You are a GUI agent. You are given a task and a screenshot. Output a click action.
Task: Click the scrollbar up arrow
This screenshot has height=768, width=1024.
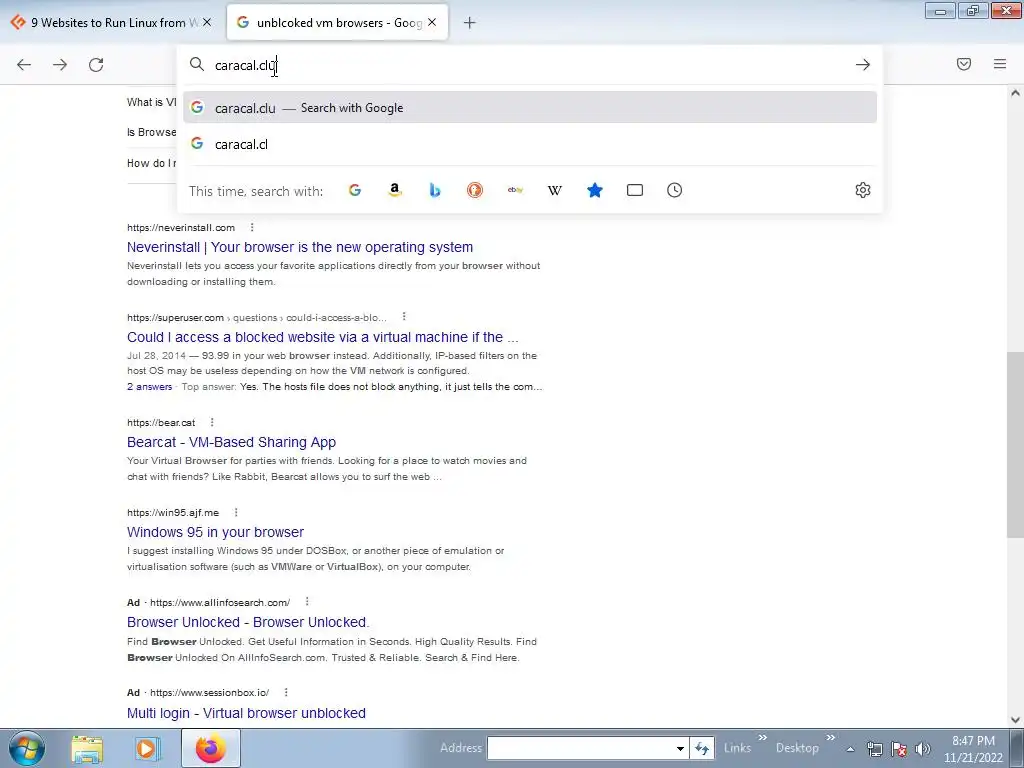(x=1015, y=93)
